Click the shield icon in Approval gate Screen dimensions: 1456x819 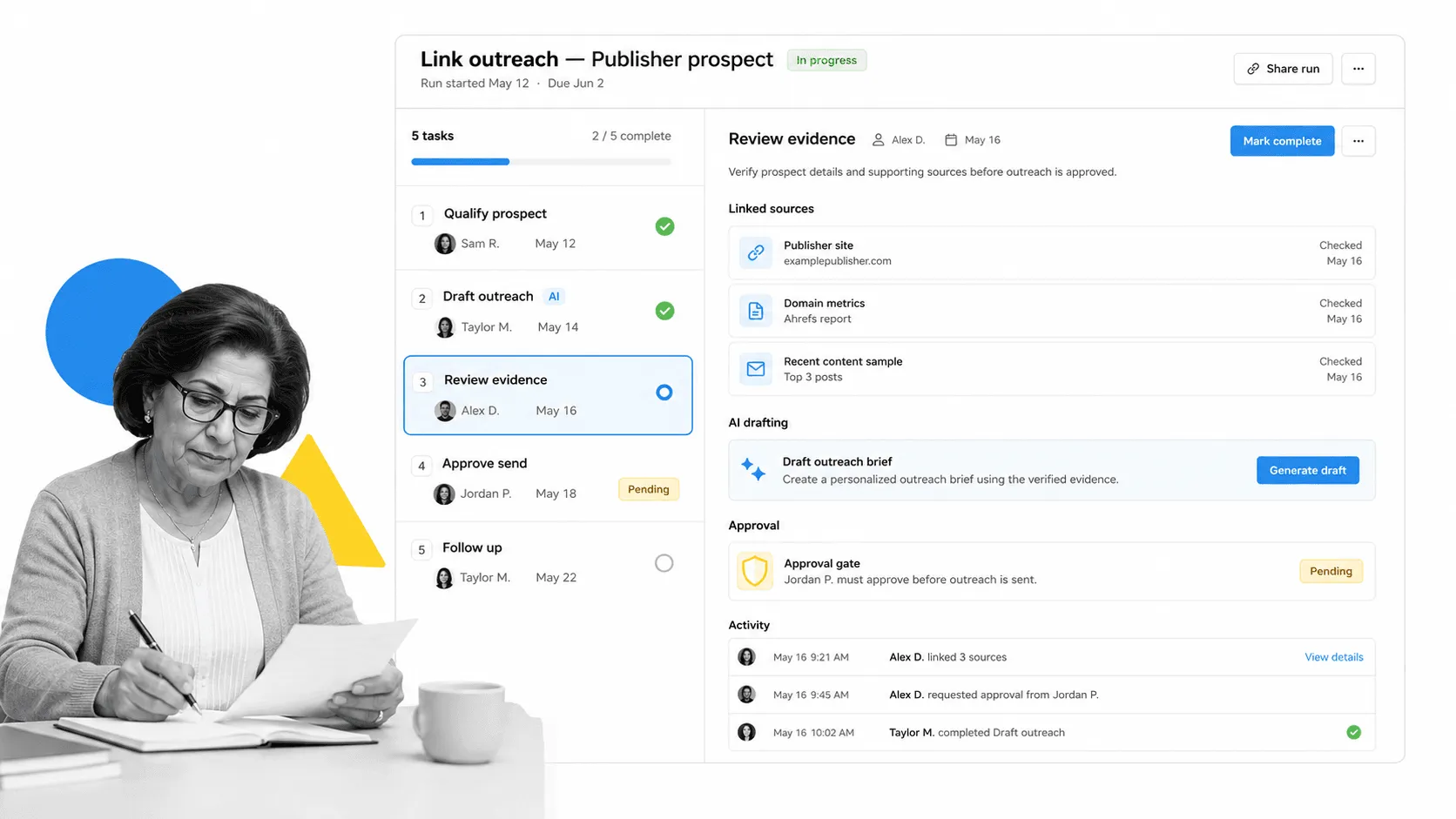[x=755, y=571]
